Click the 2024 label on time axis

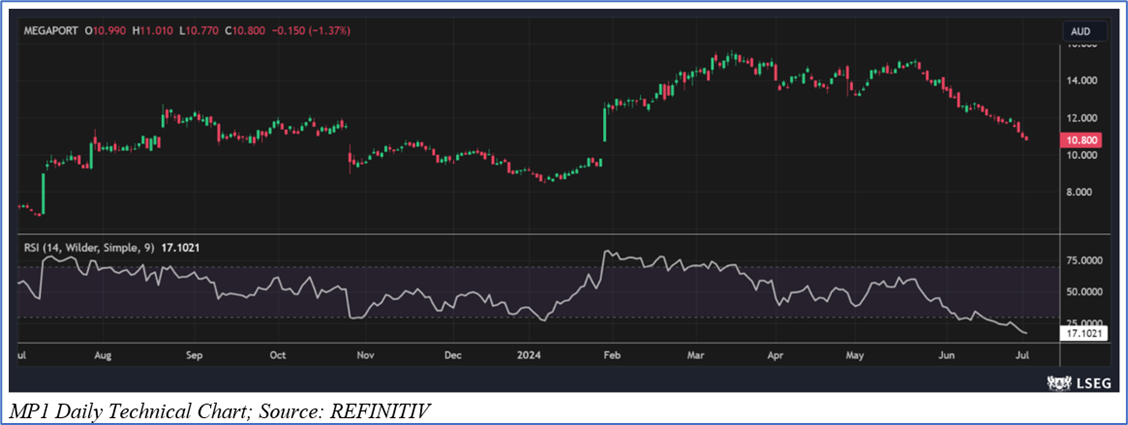(x=529, y=355)
